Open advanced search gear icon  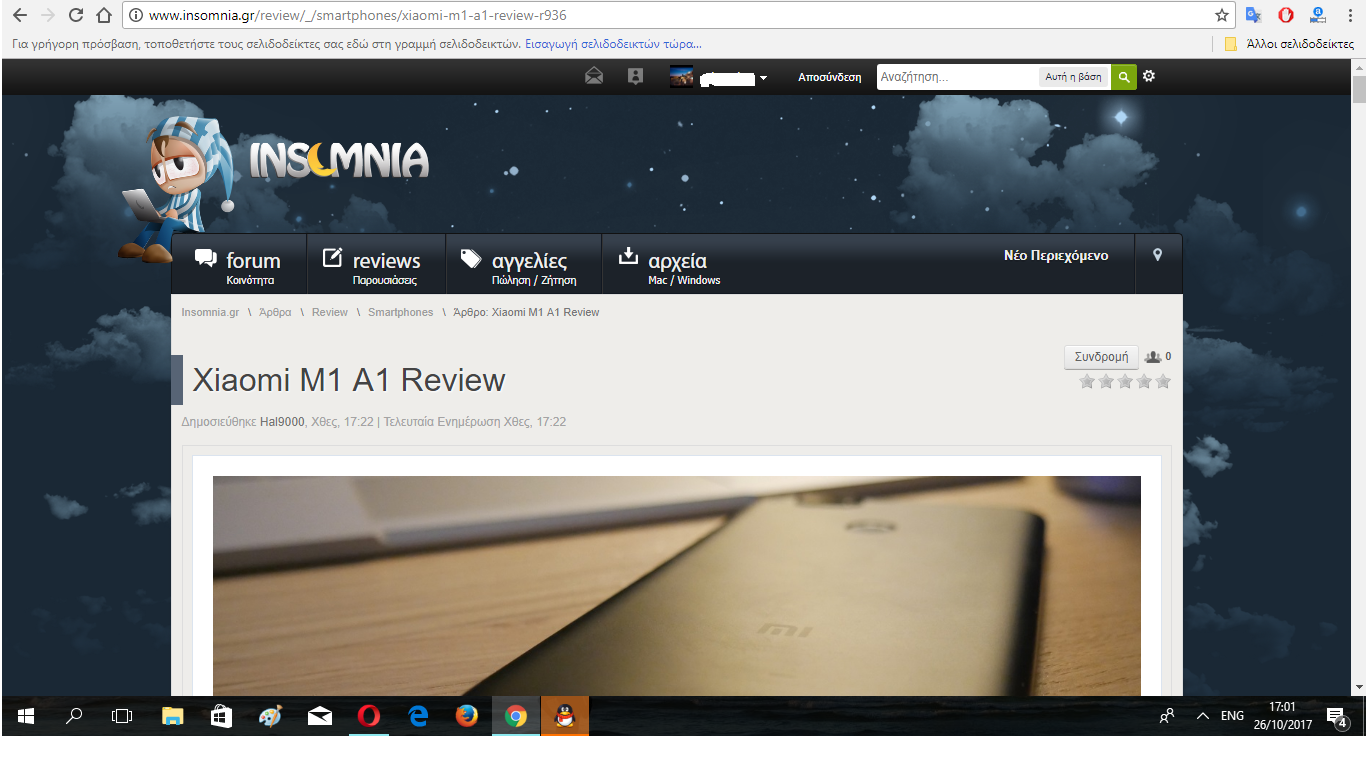[x=1149, y=76]
